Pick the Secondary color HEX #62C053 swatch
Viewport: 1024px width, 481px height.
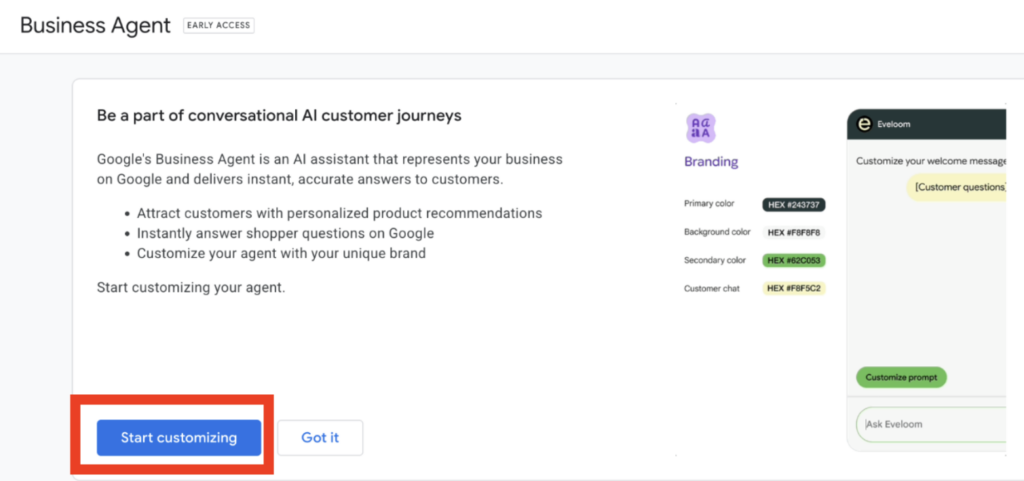pos(794,260)
